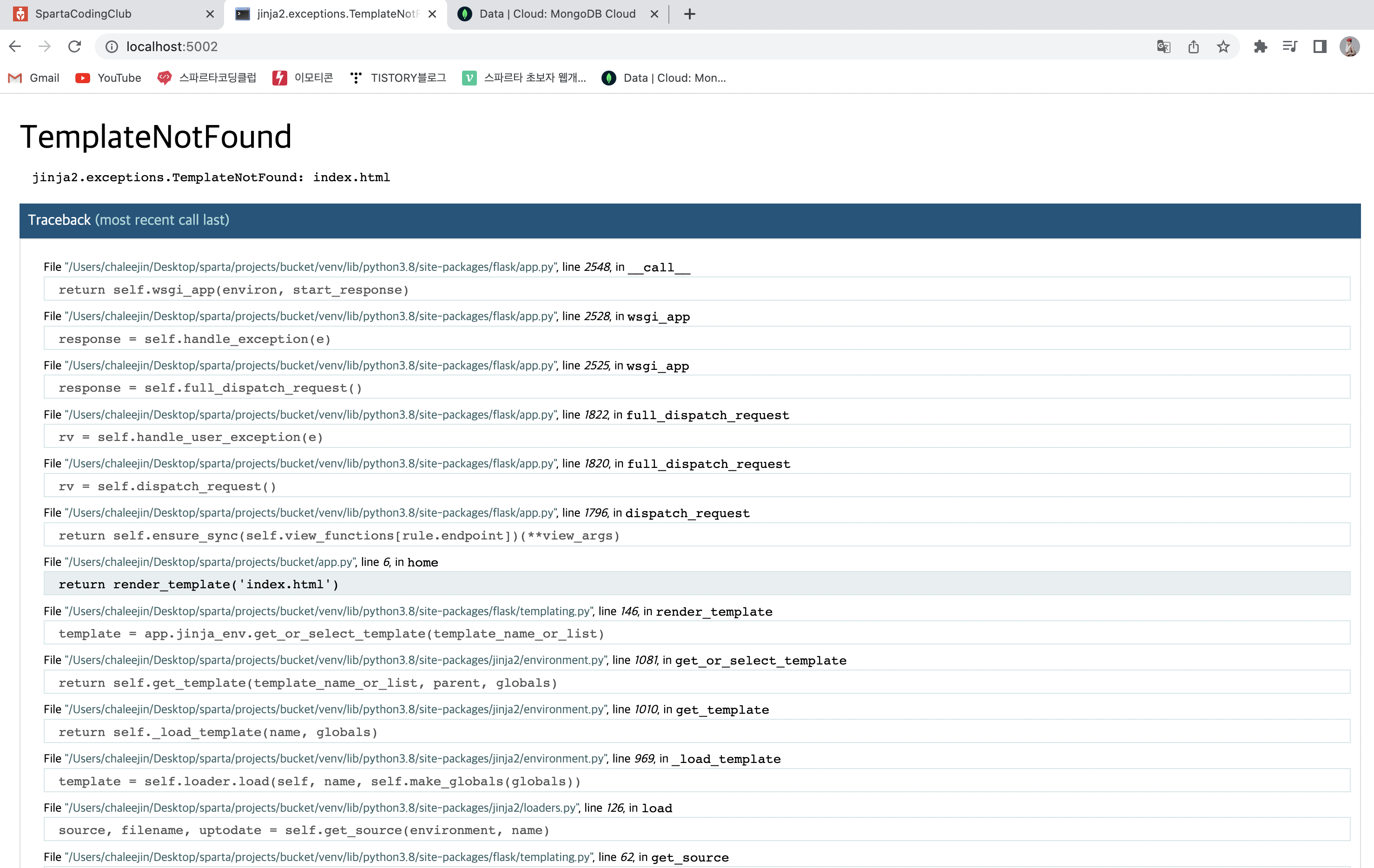Expand frame 'return self.ensure_sync' code line
Image resolution: width=1374 pixels, height=868 pixels.
click(697, 535)
